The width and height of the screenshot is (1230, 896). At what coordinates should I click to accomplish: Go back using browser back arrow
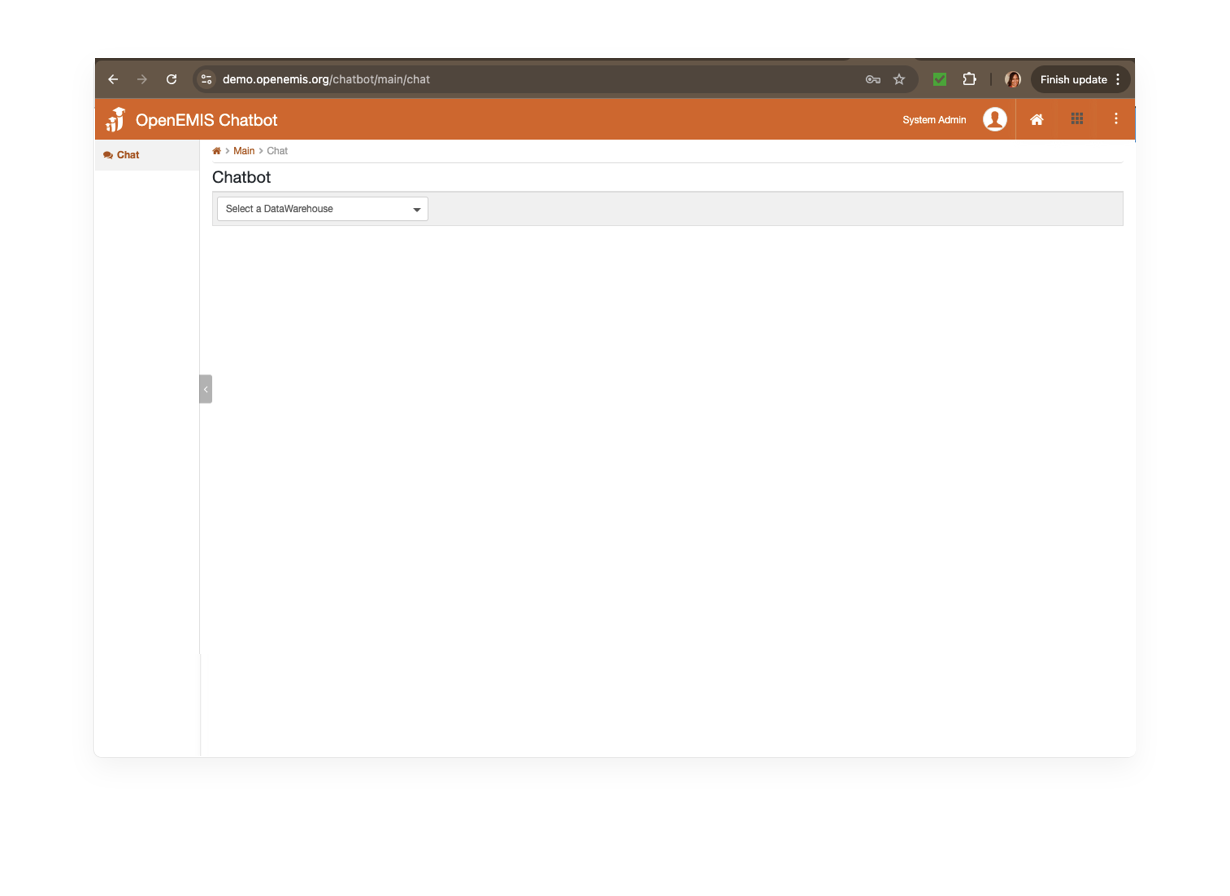coord(113,79)
